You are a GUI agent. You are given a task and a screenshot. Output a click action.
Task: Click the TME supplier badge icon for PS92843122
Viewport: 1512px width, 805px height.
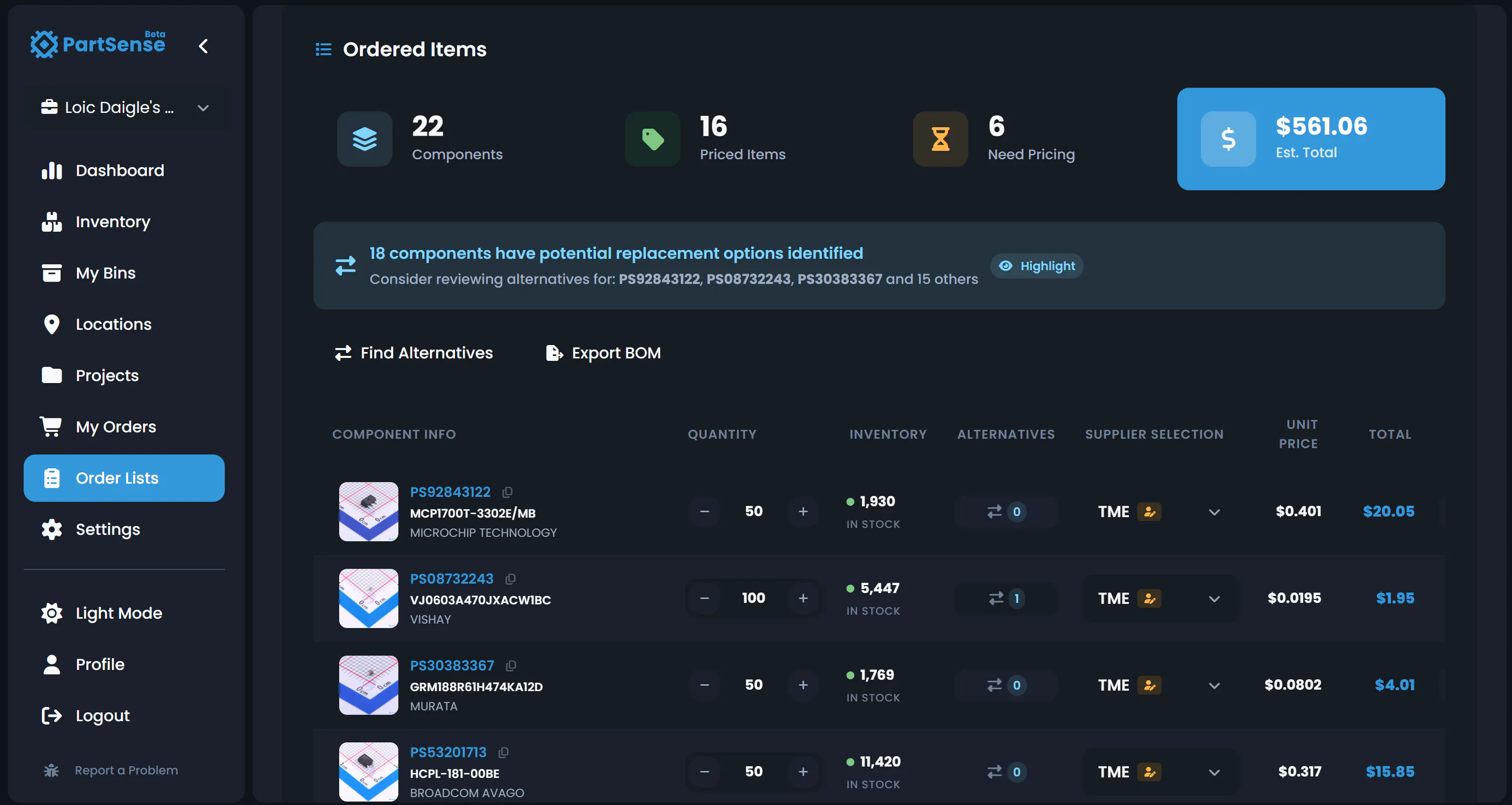1149,512
